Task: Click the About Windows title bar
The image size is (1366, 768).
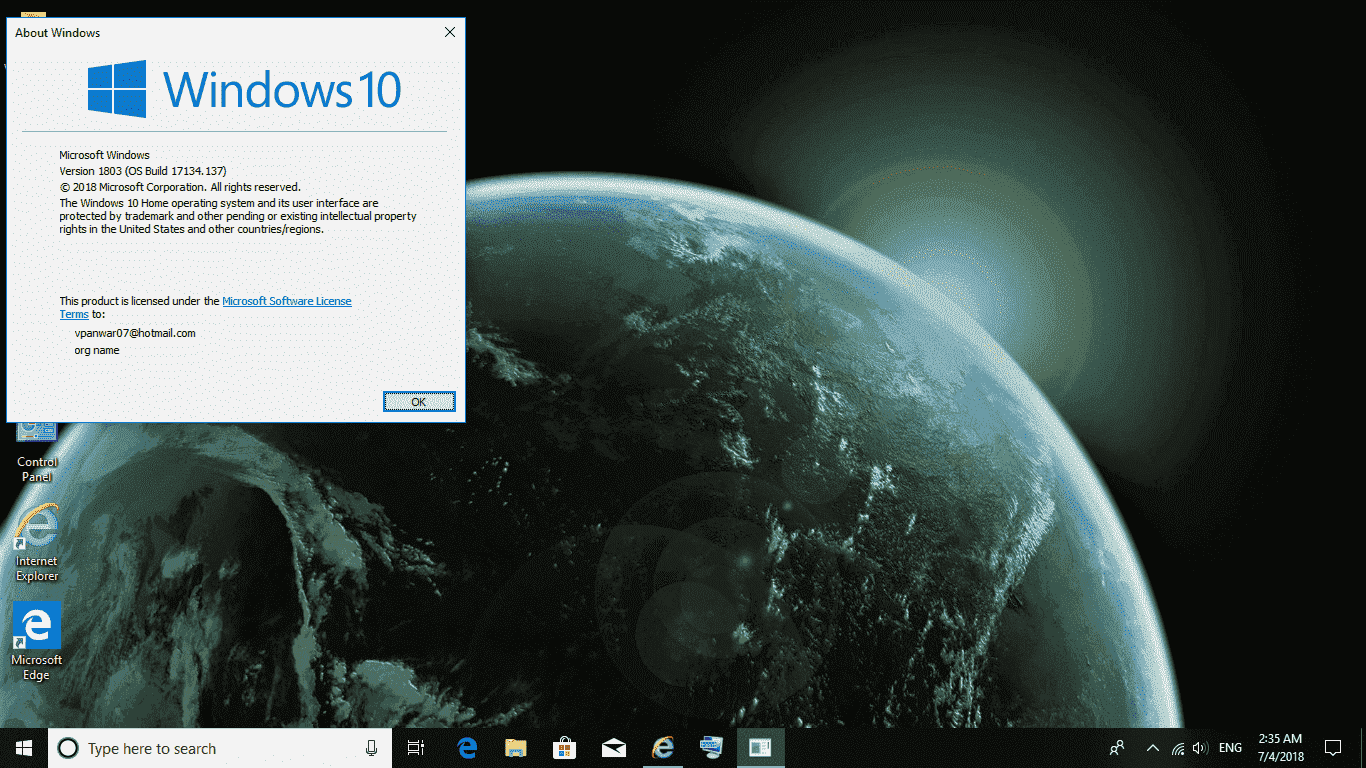Action: 220,32
